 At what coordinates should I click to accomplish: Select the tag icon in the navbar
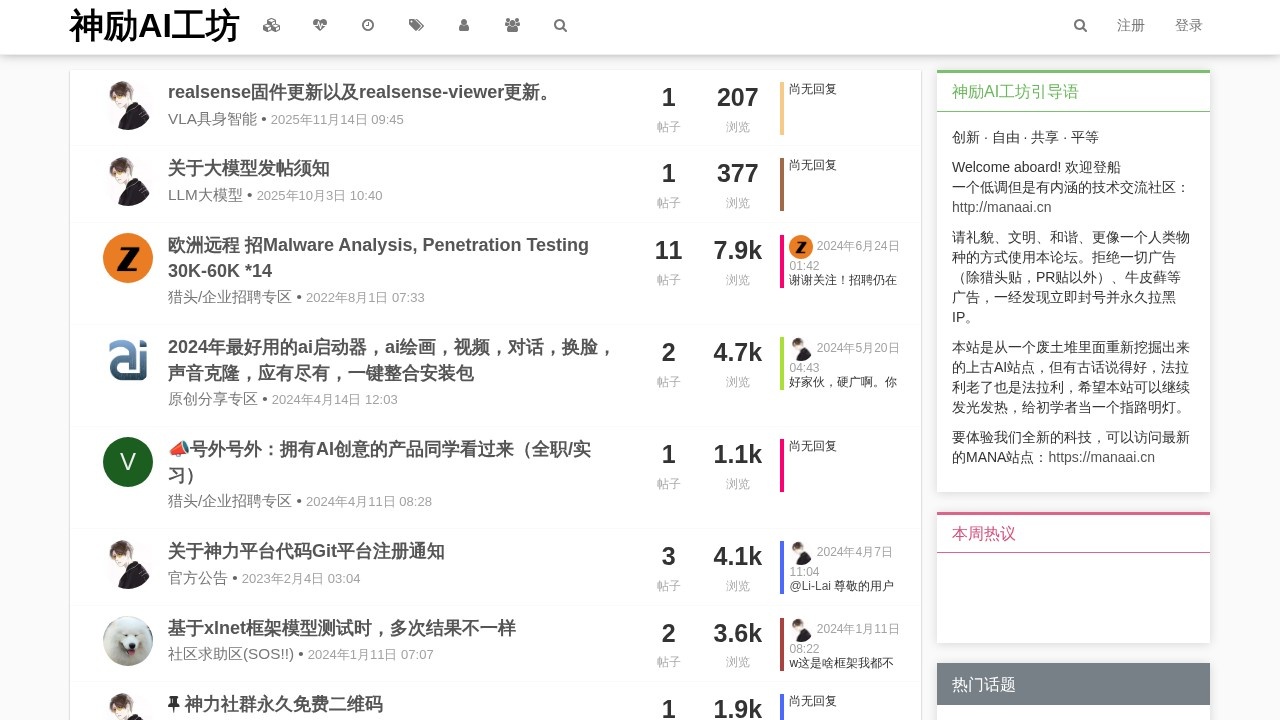(x=415, y=25)
